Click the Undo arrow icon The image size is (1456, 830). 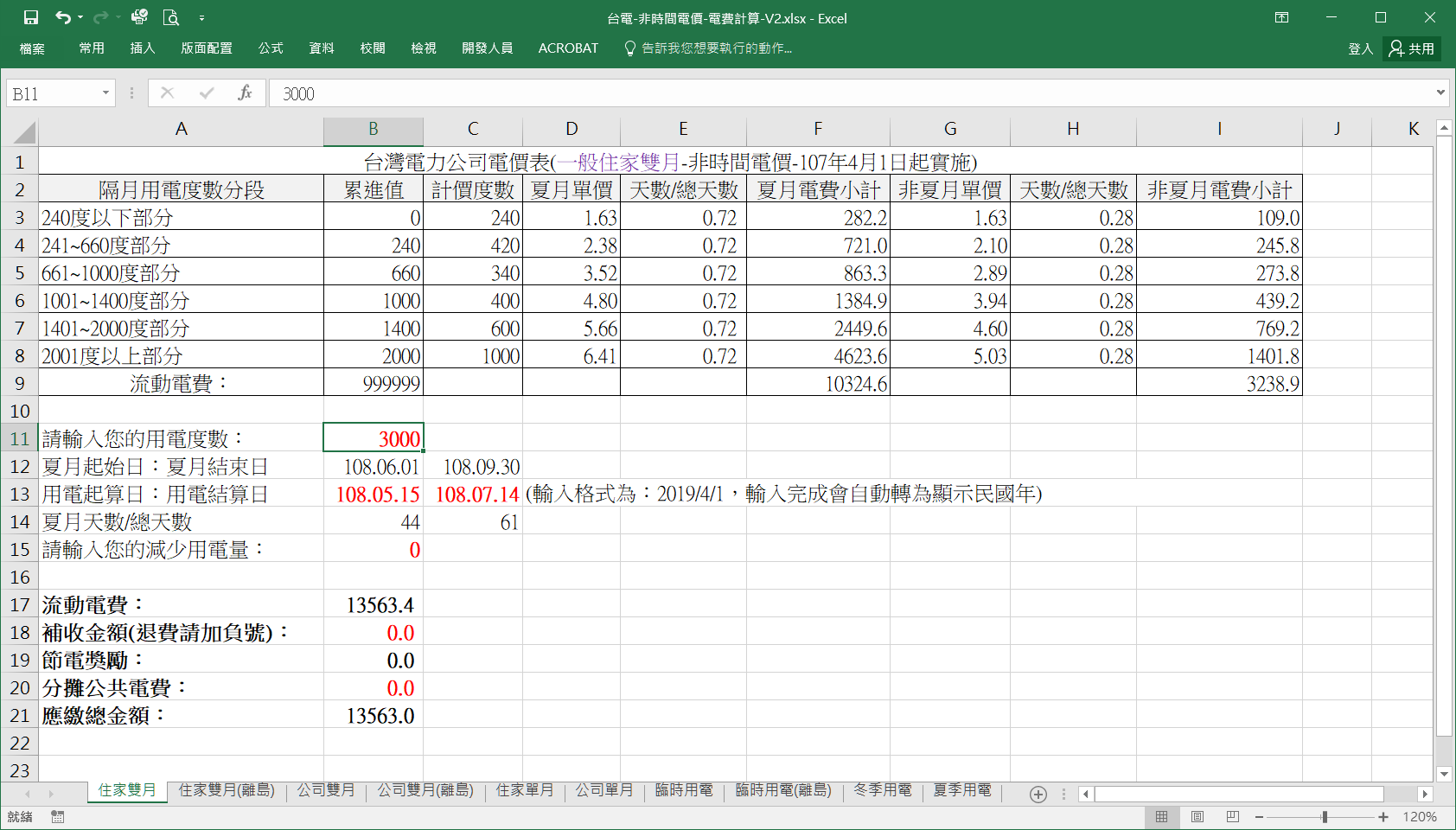point(62,17)
